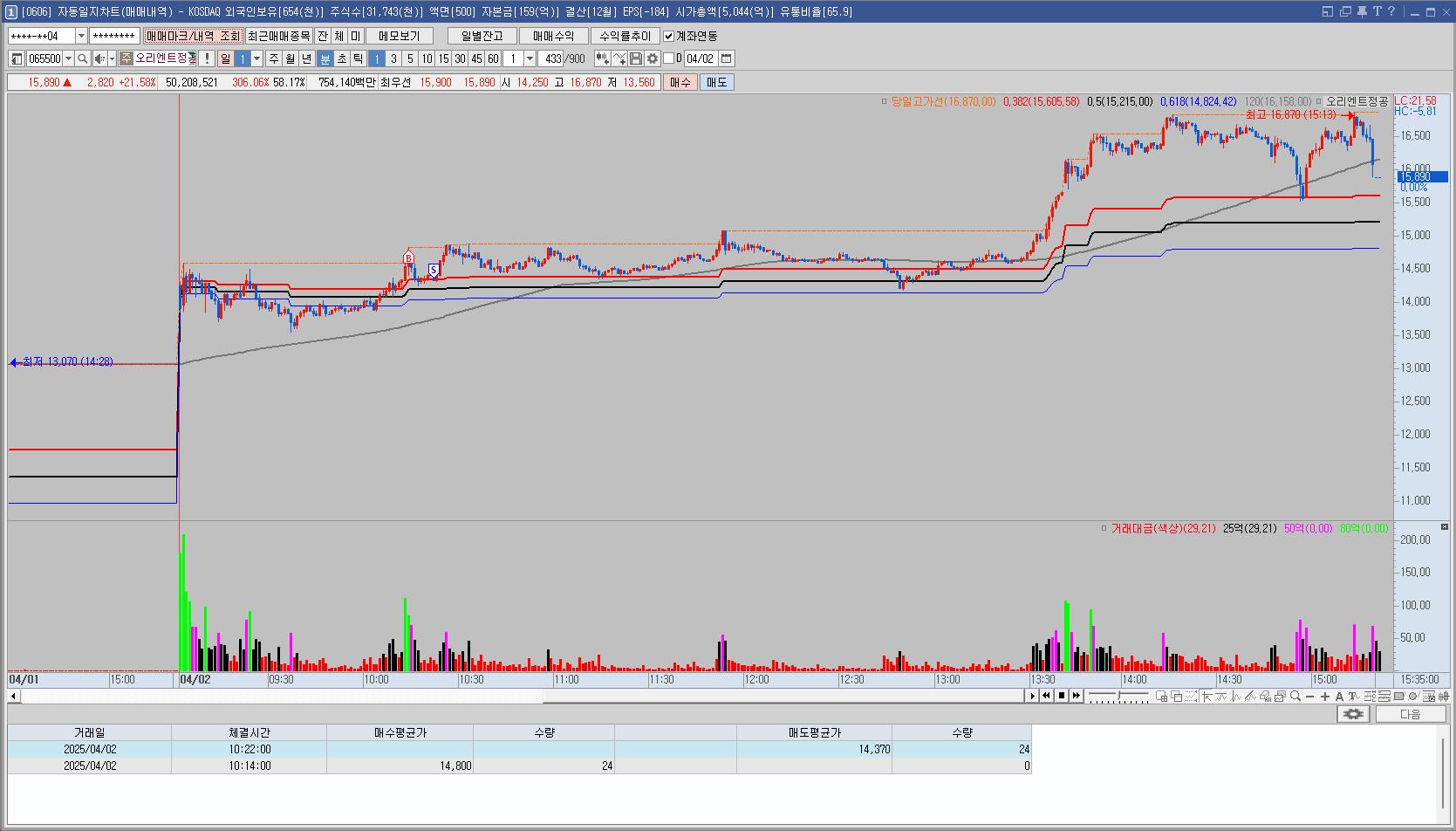Click the red 매수 buy button
This screenshot has height=831, width=1456.
tap(680, 82)
